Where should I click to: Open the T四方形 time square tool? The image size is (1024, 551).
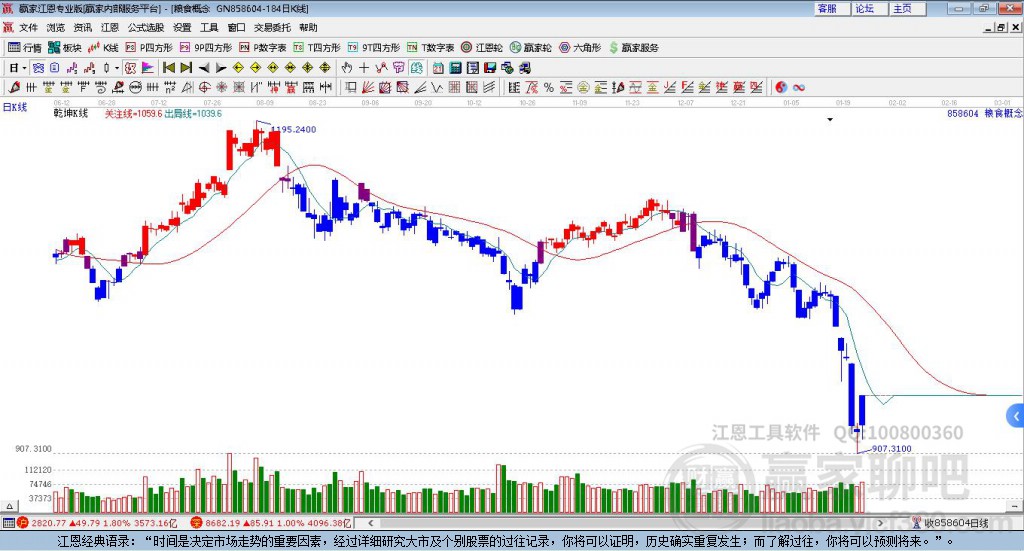pos(317,48)
